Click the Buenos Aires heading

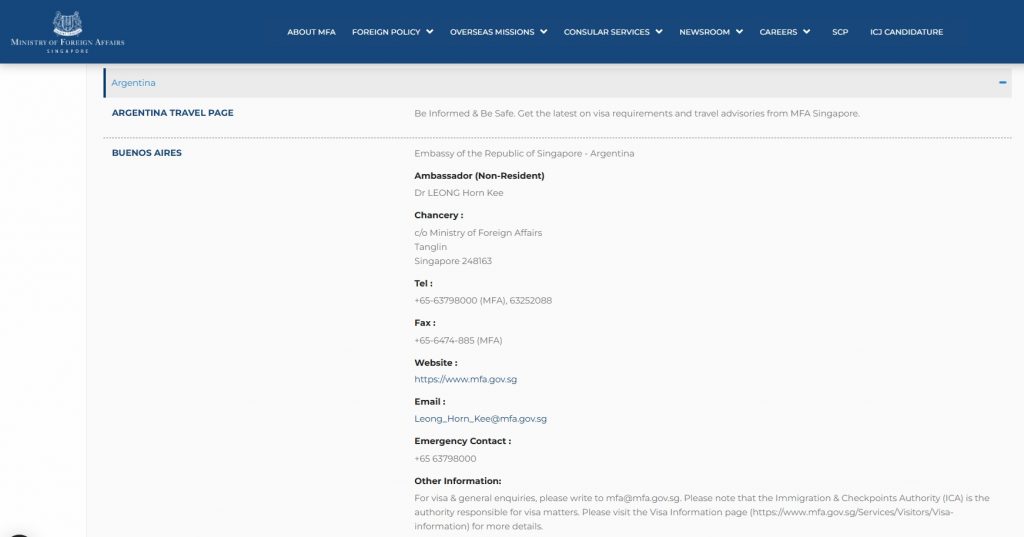(x=146, y=153)
